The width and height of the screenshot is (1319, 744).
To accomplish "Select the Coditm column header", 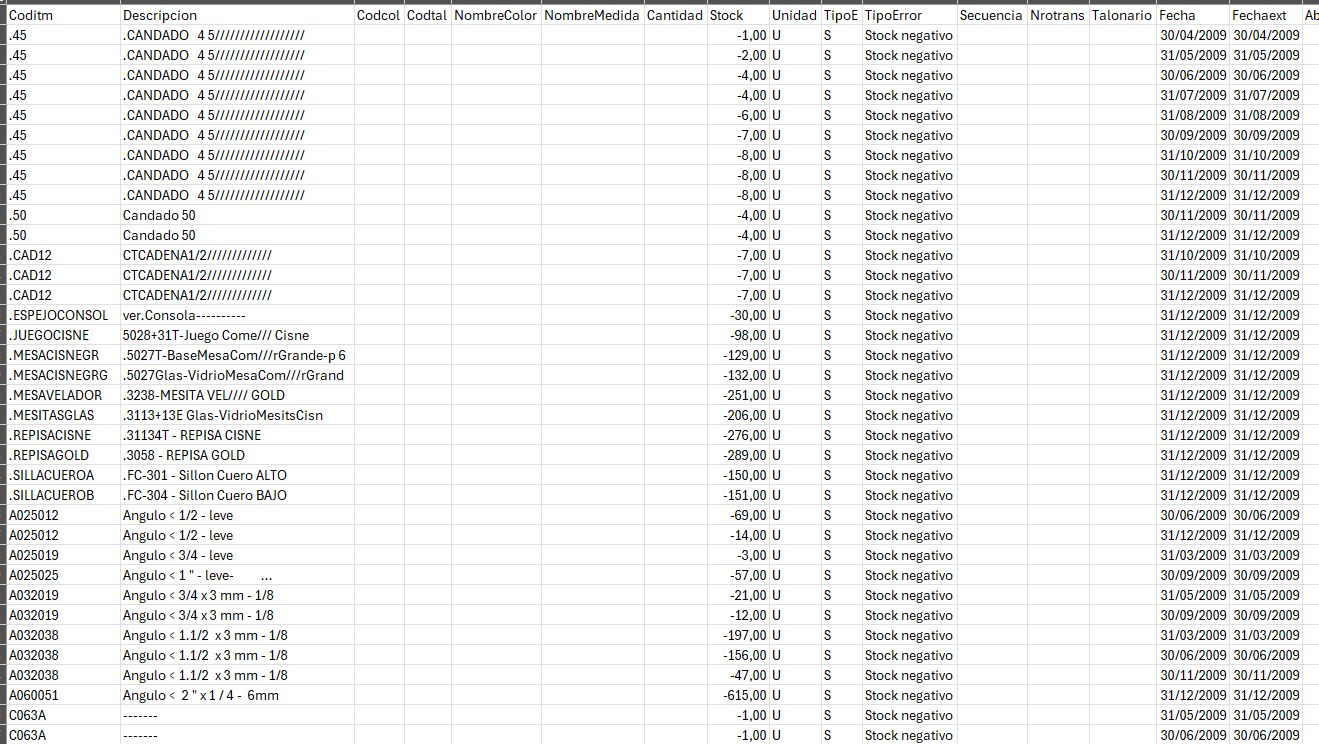I will click(63, 15).
